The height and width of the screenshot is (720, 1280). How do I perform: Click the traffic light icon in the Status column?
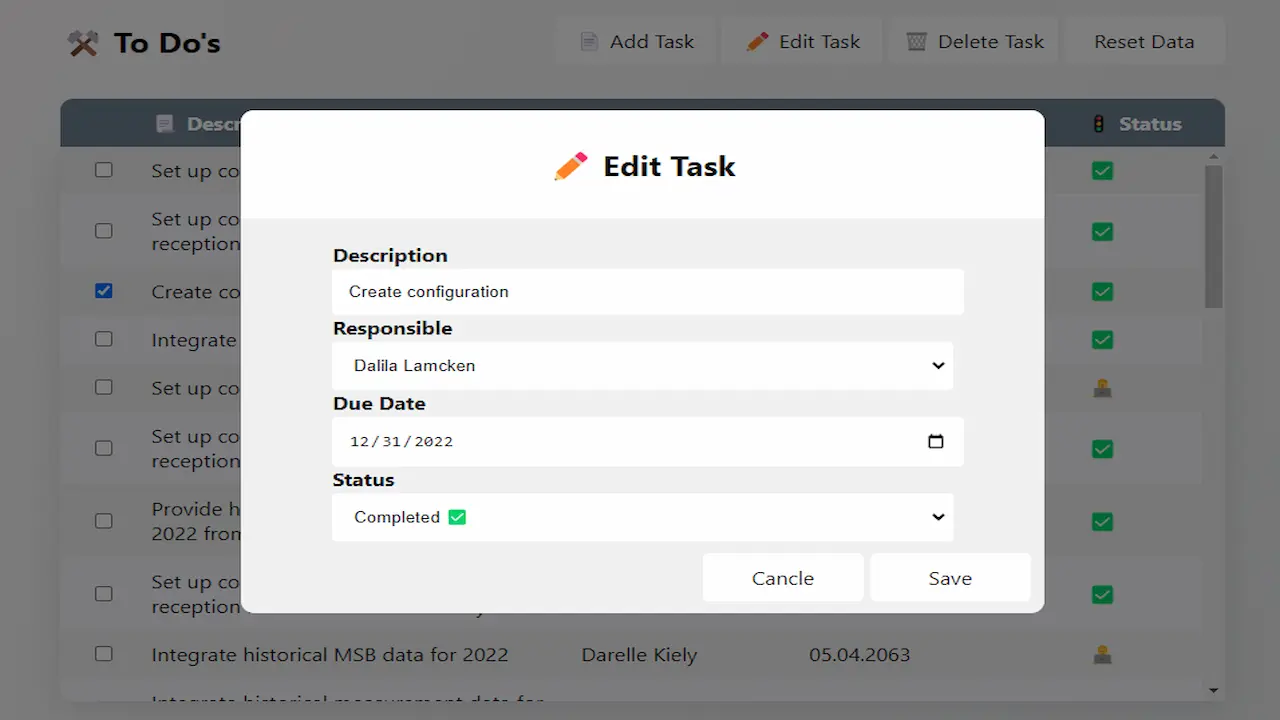click(1098, 123)
